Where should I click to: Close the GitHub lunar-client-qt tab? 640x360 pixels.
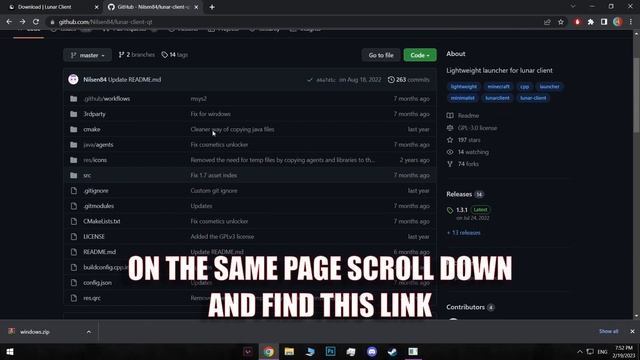(196, 7)
